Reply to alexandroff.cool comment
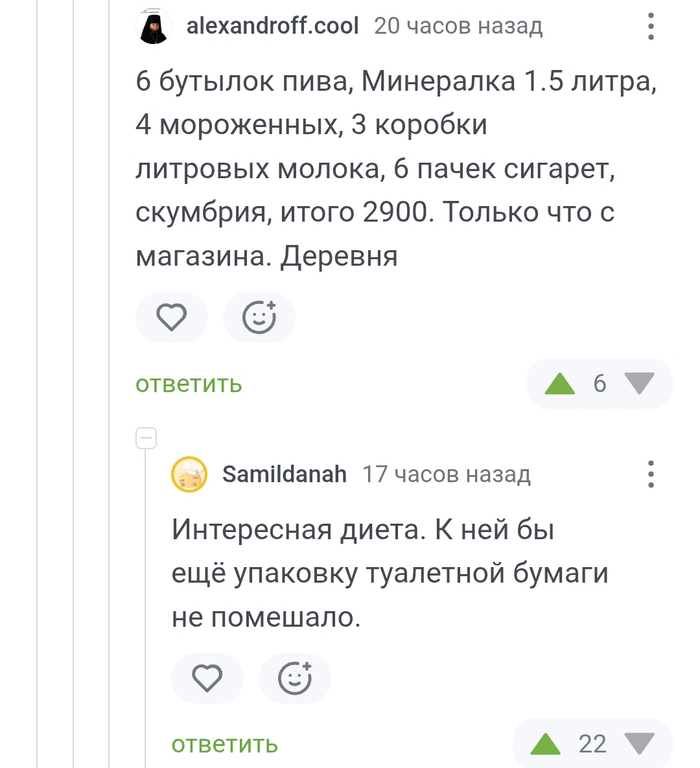Image resolution: width=700 pixels, height=768 pixels. tap(189, 384)
